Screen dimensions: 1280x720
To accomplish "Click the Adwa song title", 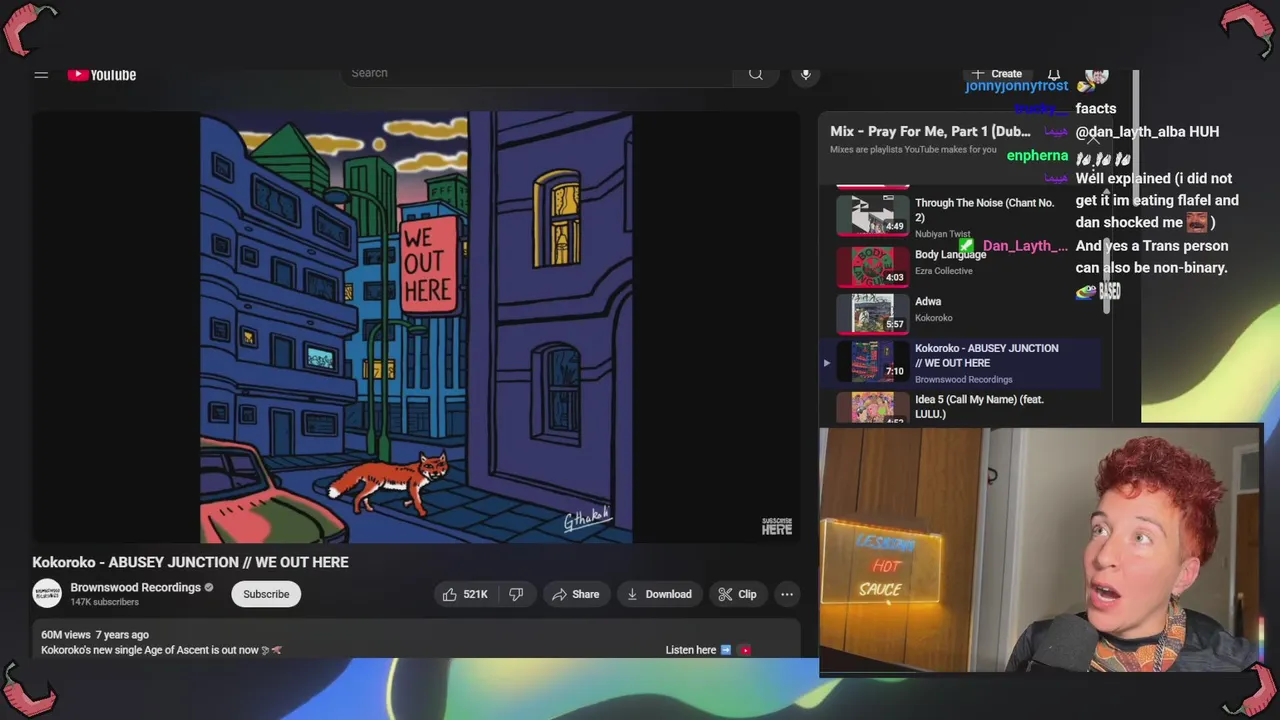I will tap(928, 301).
